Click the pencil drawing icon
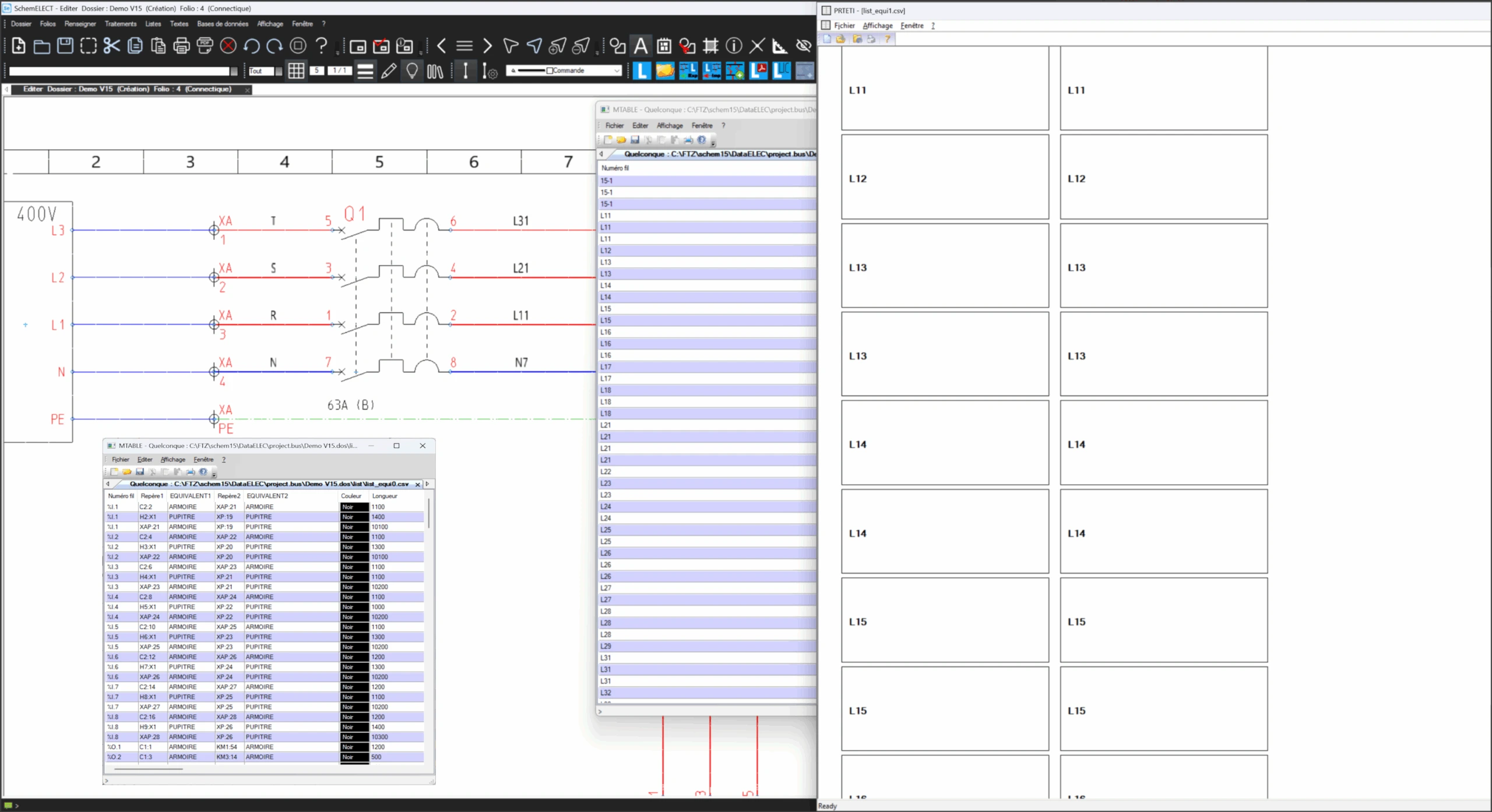The height and width of the screenshot is (812, 1492). point(389,71)
